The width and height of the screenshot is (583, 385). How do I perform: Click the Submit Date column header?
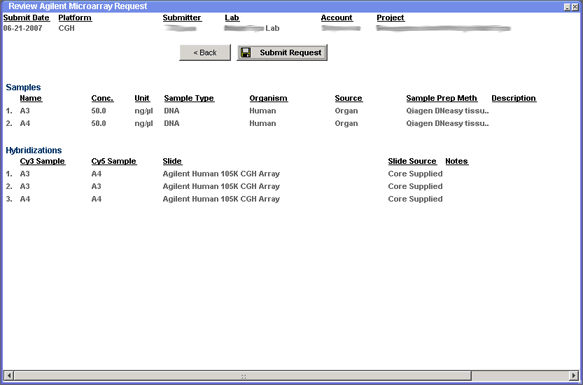(x=26, y=18)
